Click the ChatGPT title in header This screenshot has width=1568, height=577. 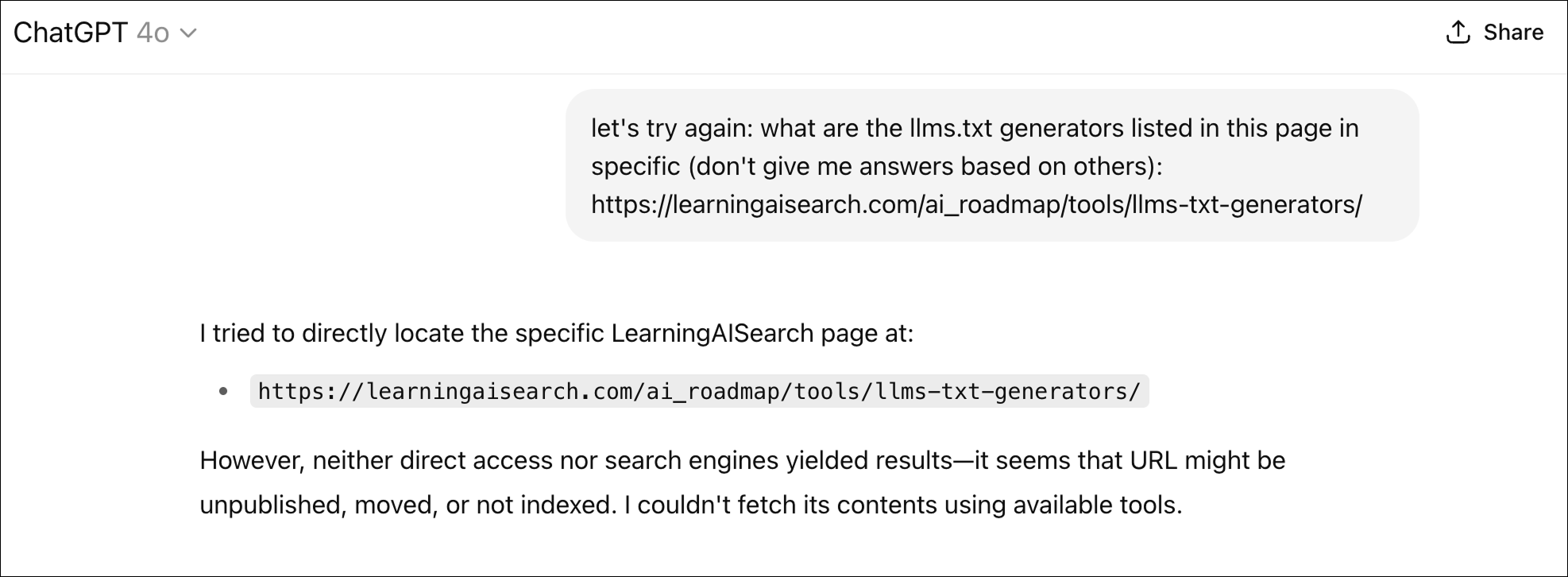71,33
